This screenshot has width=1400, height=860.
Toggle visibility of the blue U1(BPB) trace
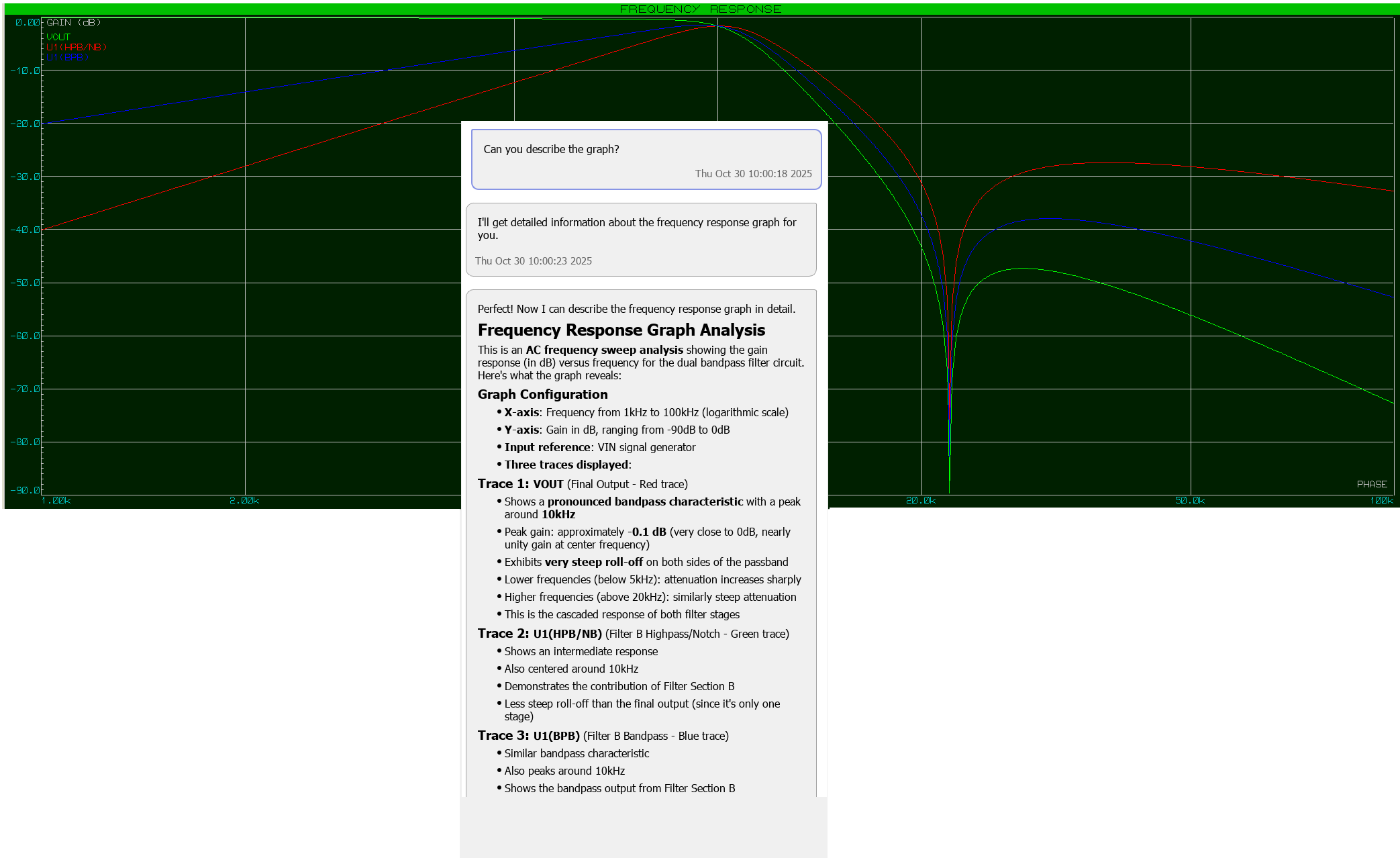click(x=67, y=58)
